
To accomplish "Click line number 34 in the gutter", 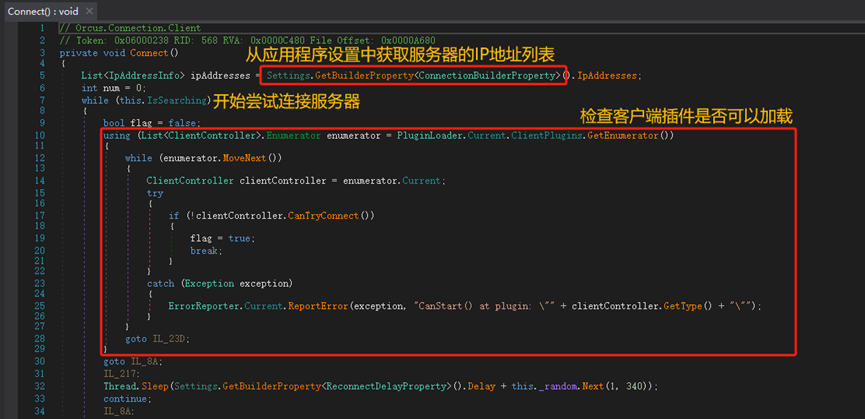I will click(39, 411).
